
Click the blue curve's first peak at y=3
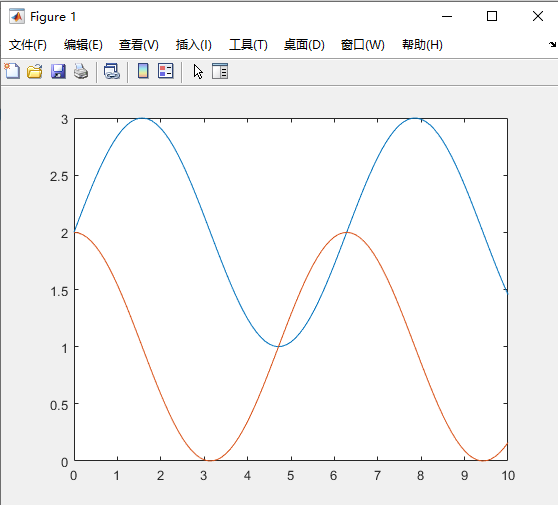coord(142,118)
